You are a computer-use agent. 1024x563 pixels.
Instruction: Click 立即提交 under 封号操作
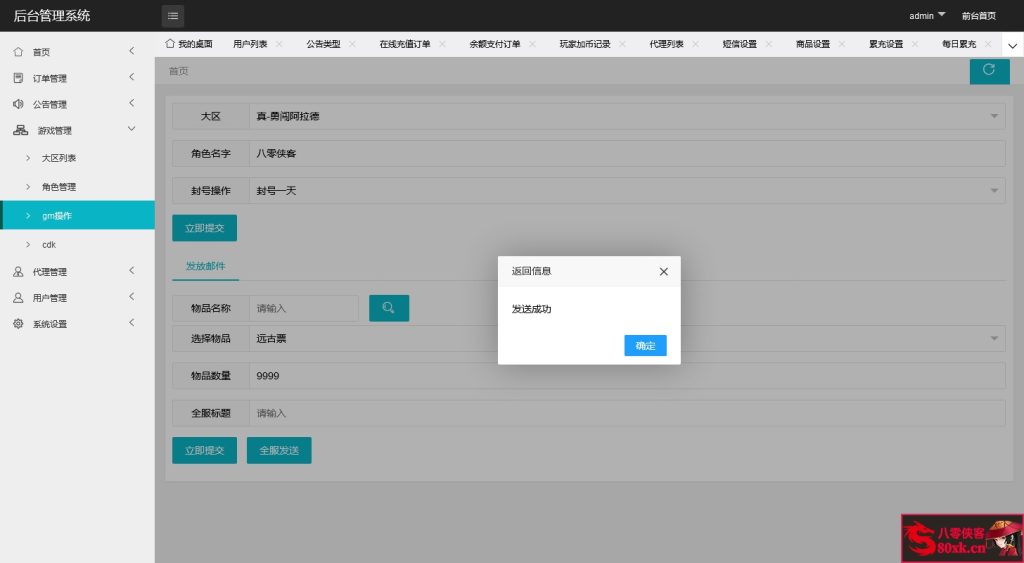click(204, 228)
